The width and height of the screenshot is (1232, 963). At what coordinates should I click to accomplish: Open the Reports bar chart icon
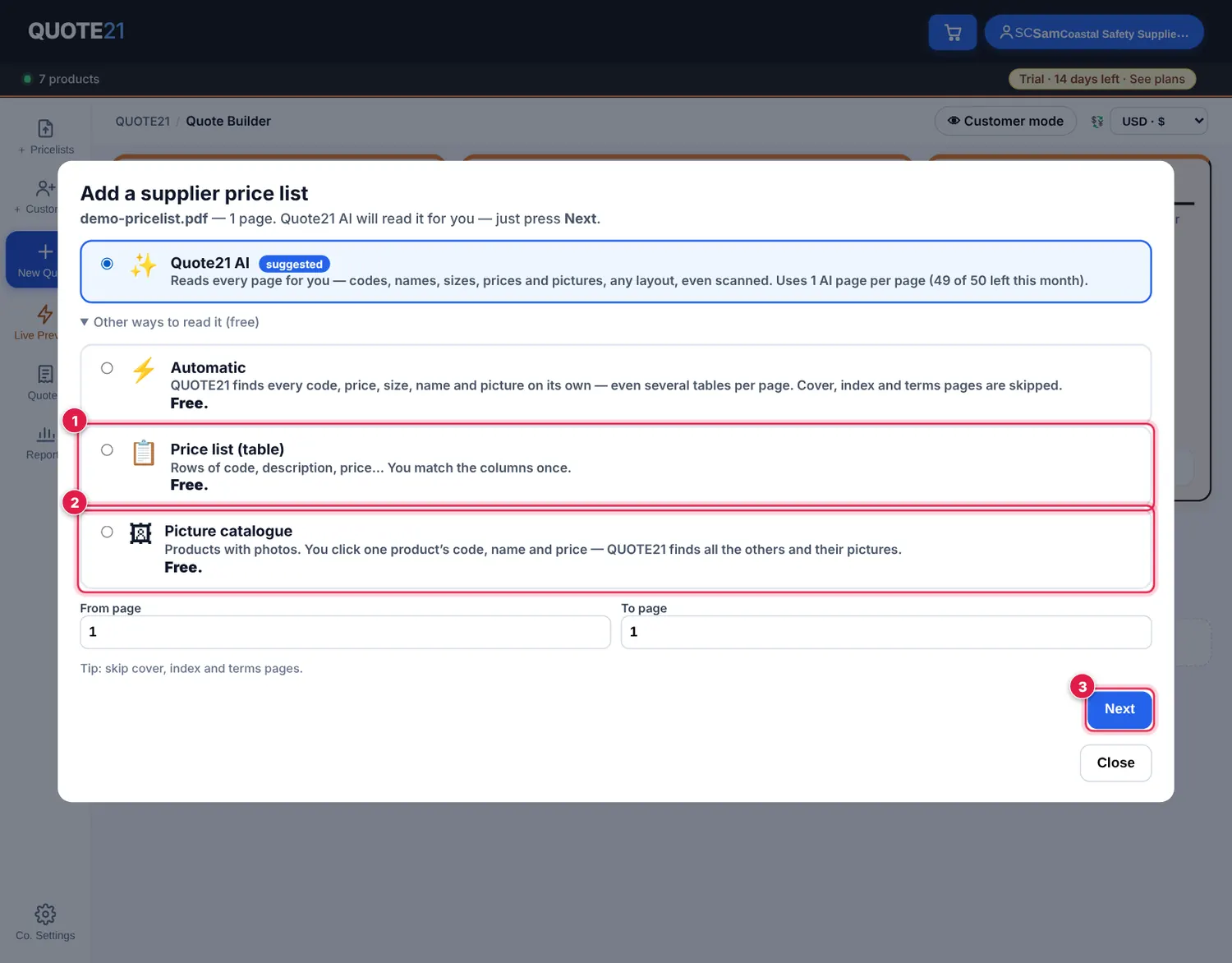tap(45, 433)
